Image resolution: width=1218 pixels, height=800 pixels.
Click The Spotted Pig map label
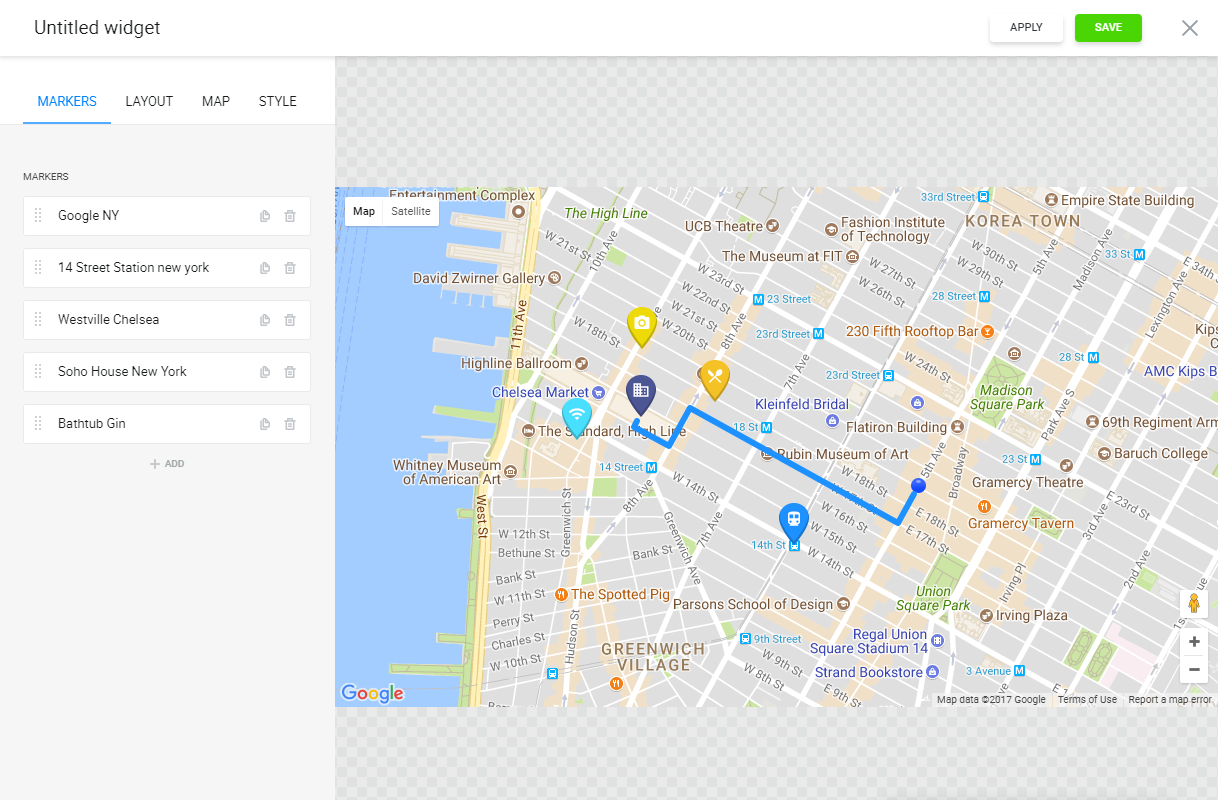pyautogui.click(x=620, y=595)
